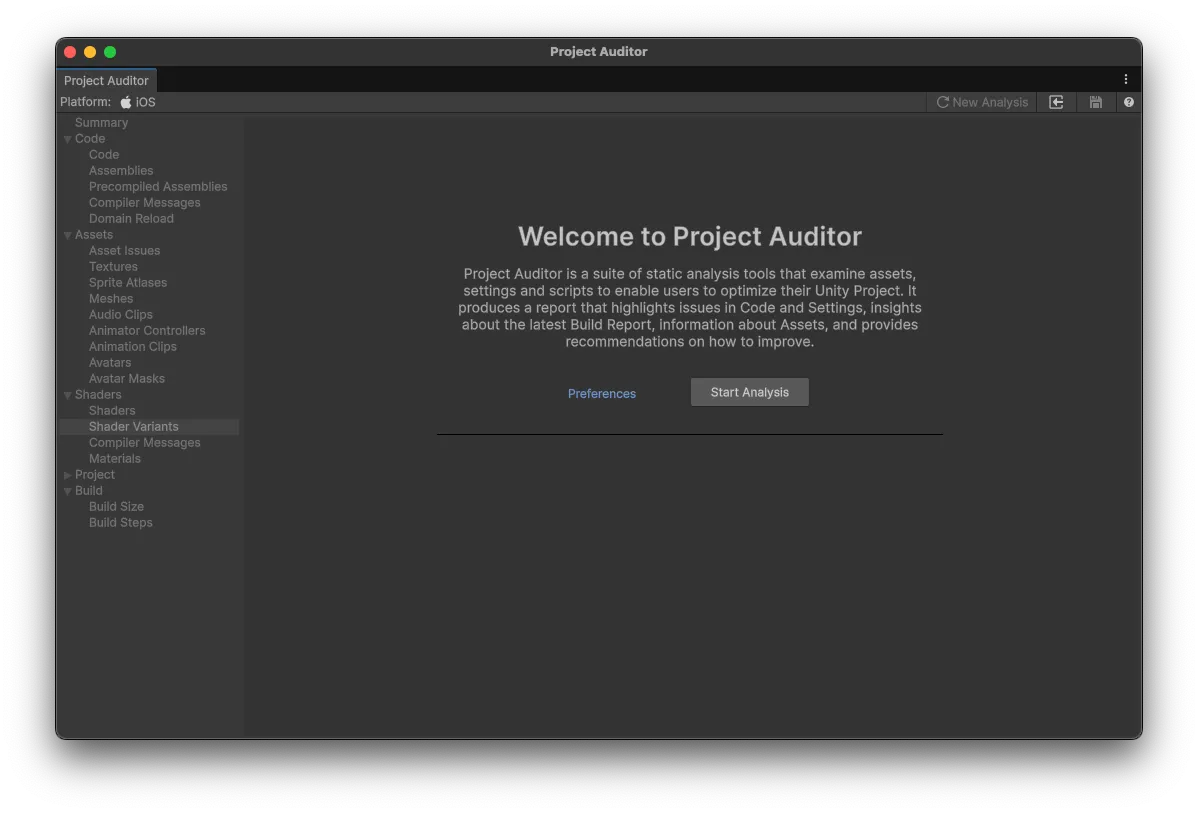Collapse the Code section in sidebar
Viewport: 1198px width, 813px height.
tap(68, 139)
